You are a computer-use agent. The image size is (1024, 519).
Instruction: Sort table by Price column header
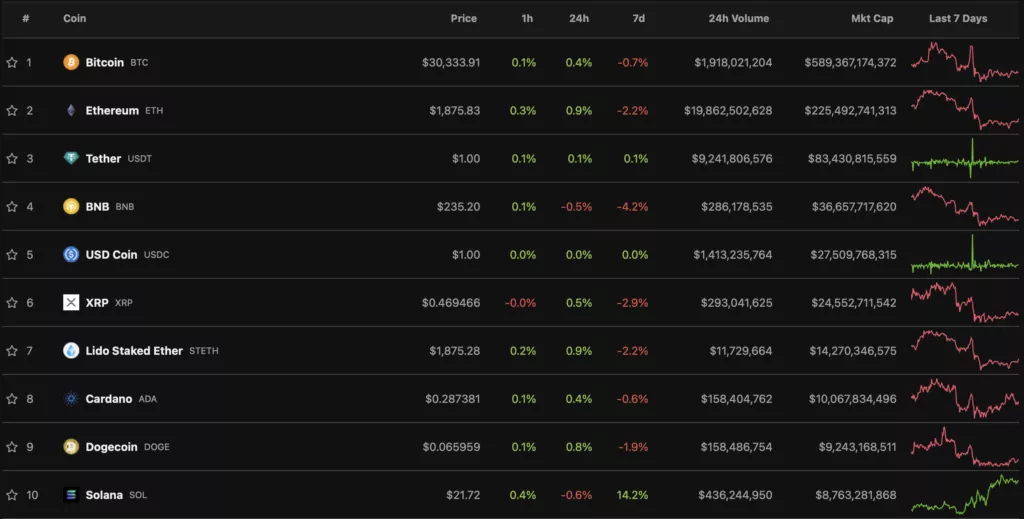pos(464,18)
